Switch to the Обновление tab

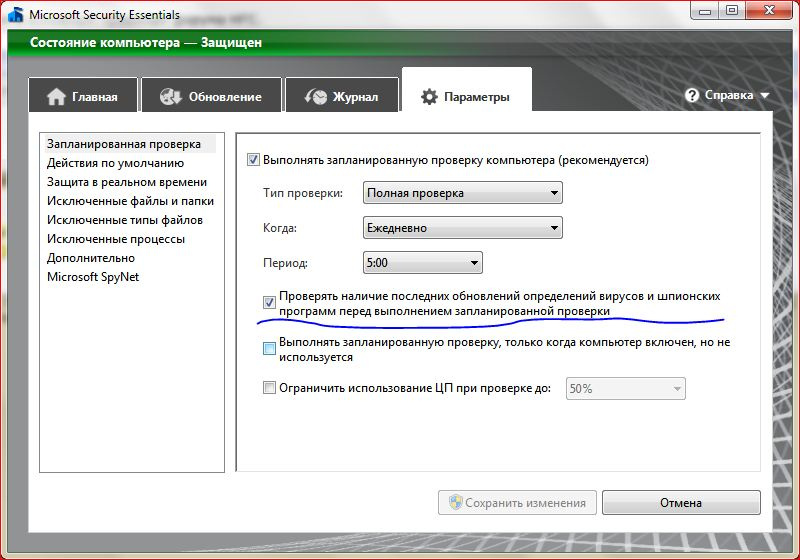point(211,97)
